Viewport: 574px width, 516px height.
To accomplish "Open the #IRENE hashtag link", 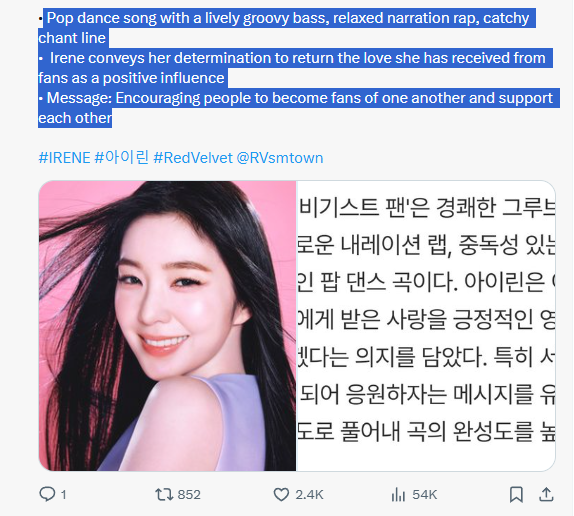I will coord(64,158).
